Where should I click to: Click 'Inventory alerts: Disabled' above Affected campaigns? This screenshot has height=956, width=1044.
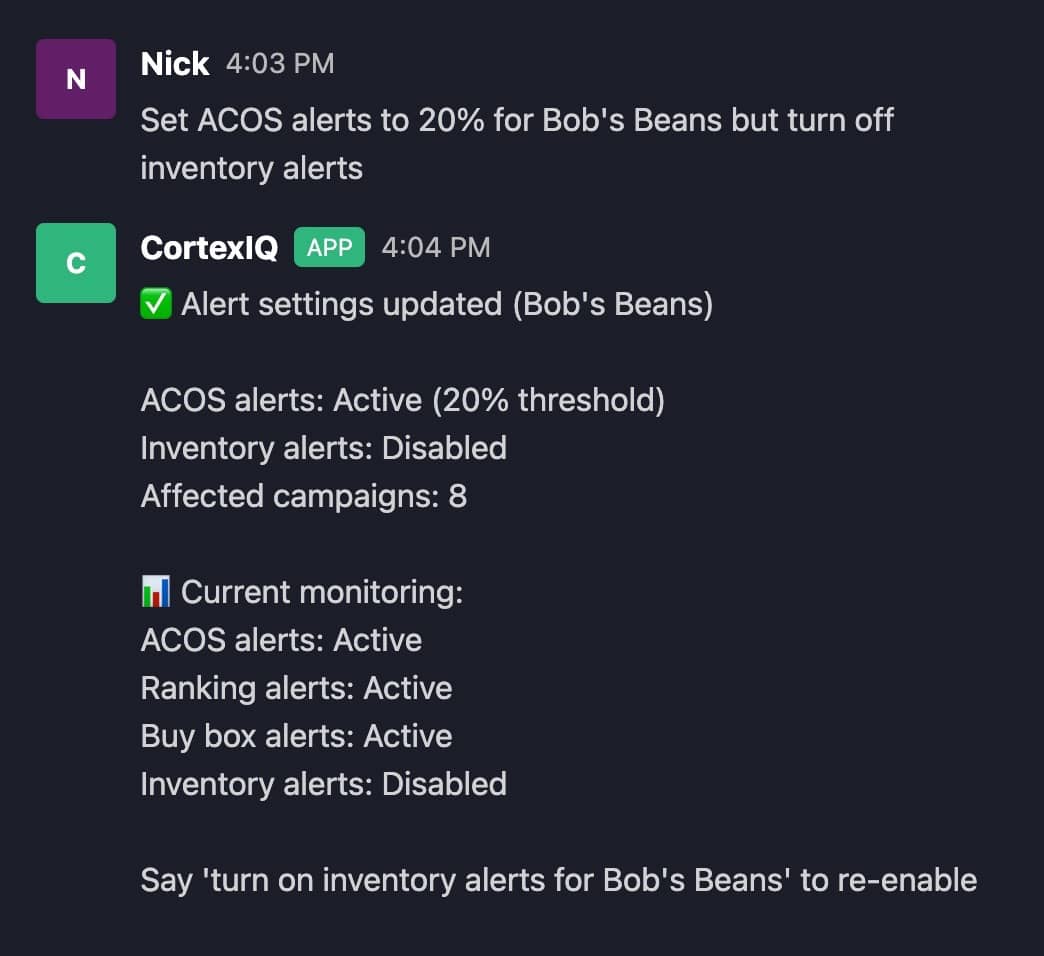pyautogui.click(x=323, y=448)
